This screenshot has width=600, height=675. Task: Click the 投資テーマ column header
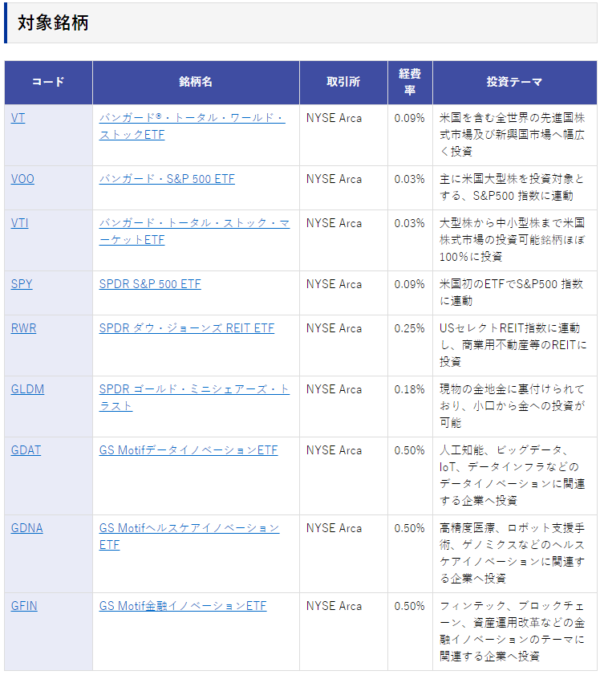[x=514, y=82]
